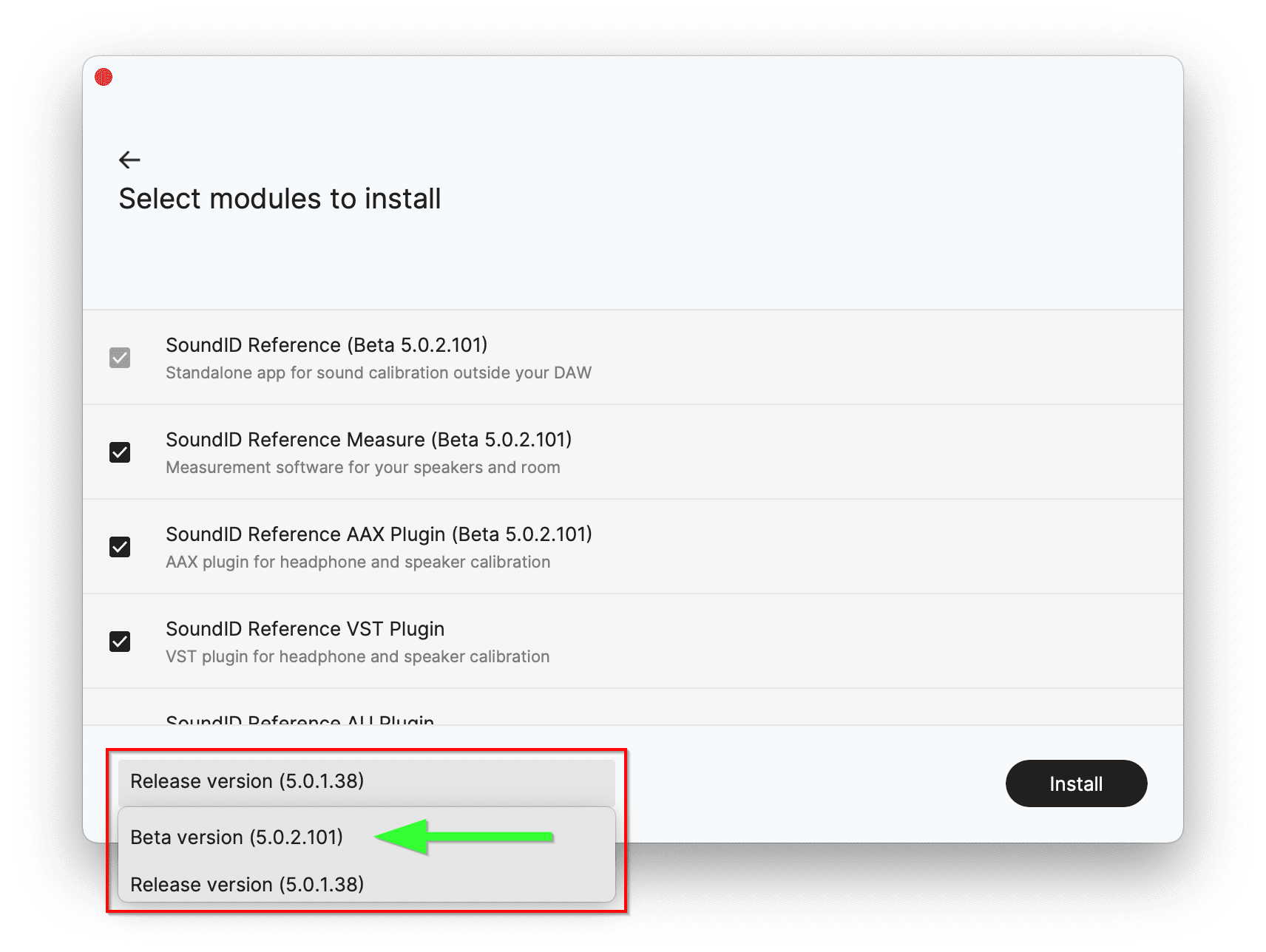Close the installer with the red button

pos(104,77)
